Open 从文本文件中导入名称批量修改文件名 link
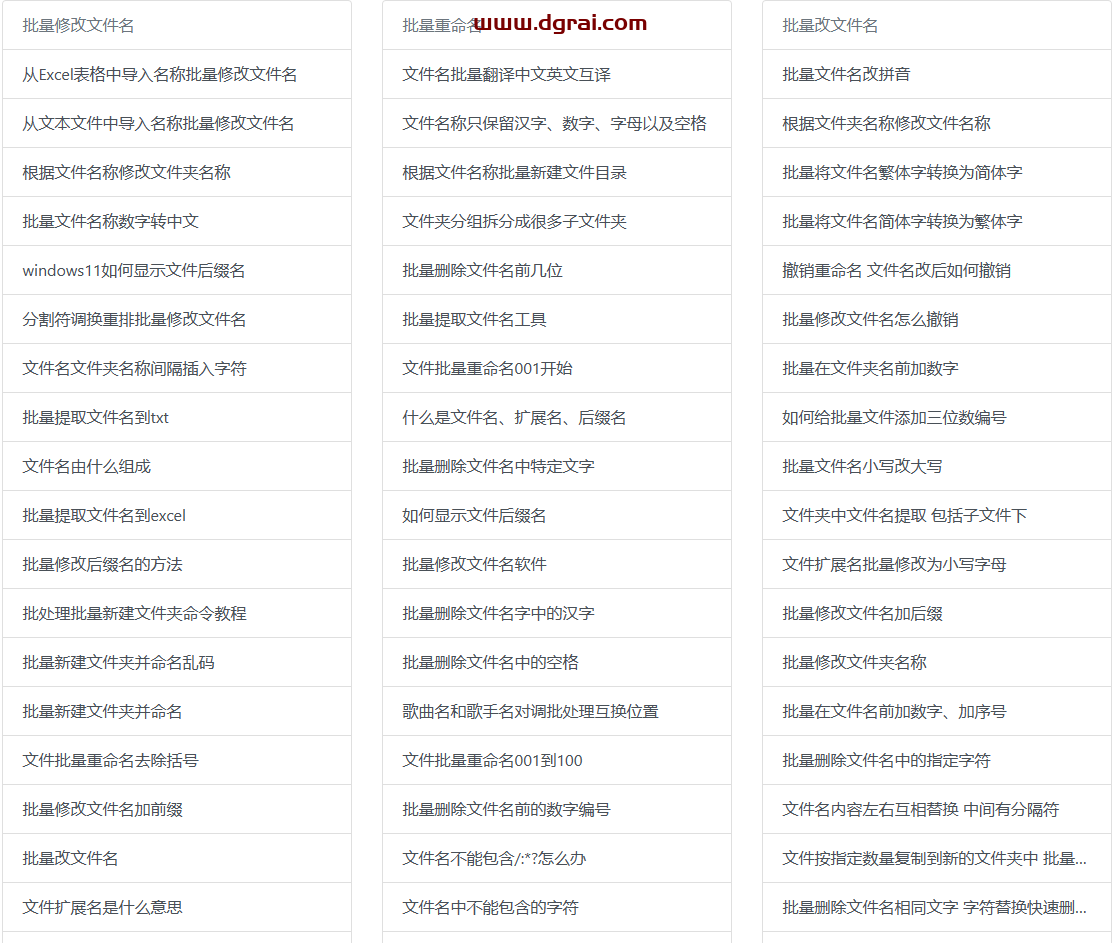The image size is (1117, 943). pos(158,123)
